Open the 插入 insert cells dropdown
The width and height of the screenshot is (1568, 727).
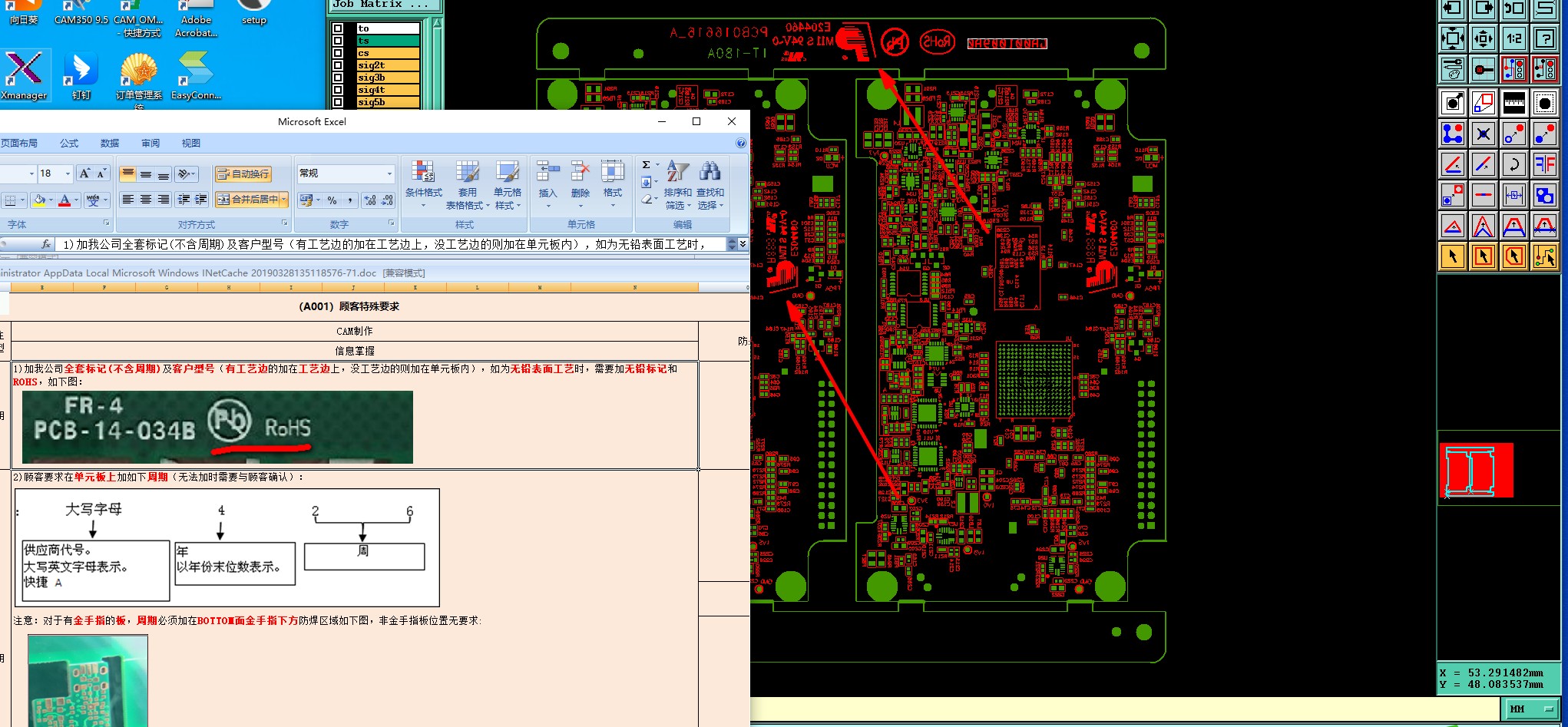pos(547,185)
